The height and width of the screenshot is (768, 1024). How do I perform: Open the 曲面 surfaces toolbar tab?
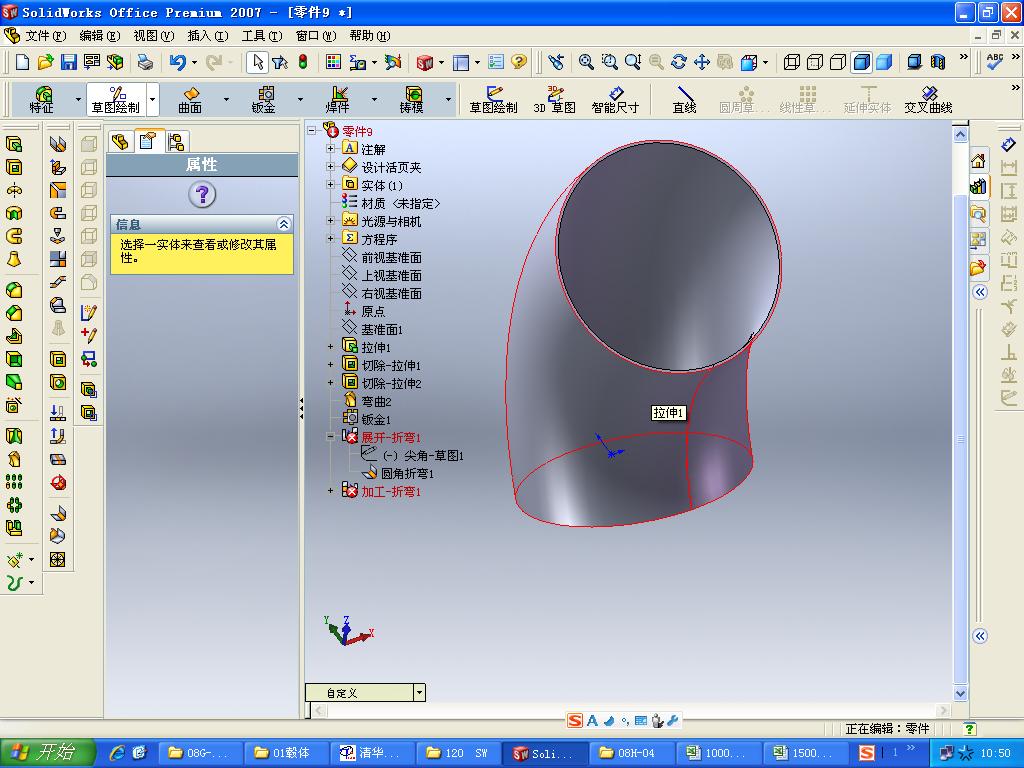[190, 100]
